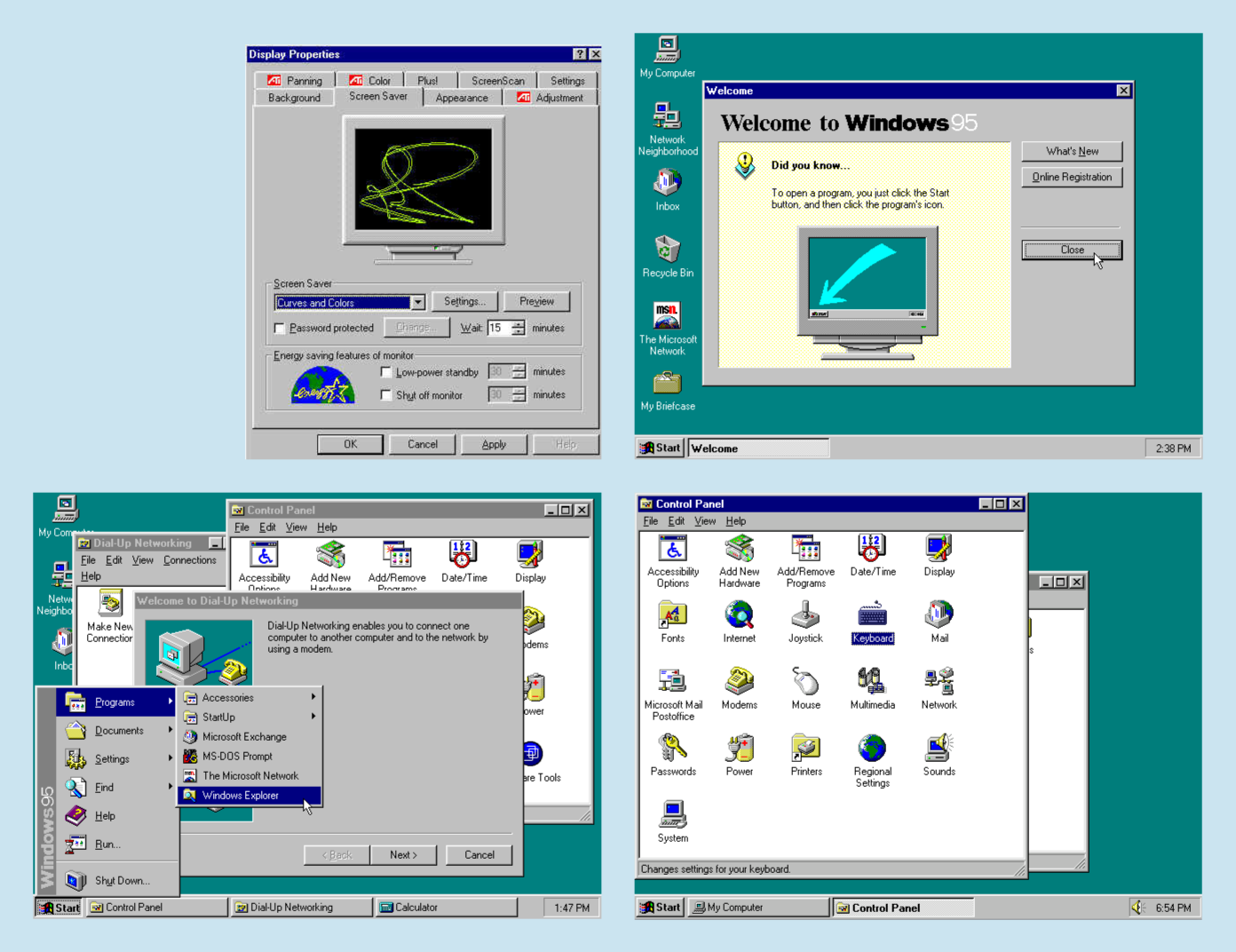
Task: Enable the Password protected checkbox
Action: point(280,329)
